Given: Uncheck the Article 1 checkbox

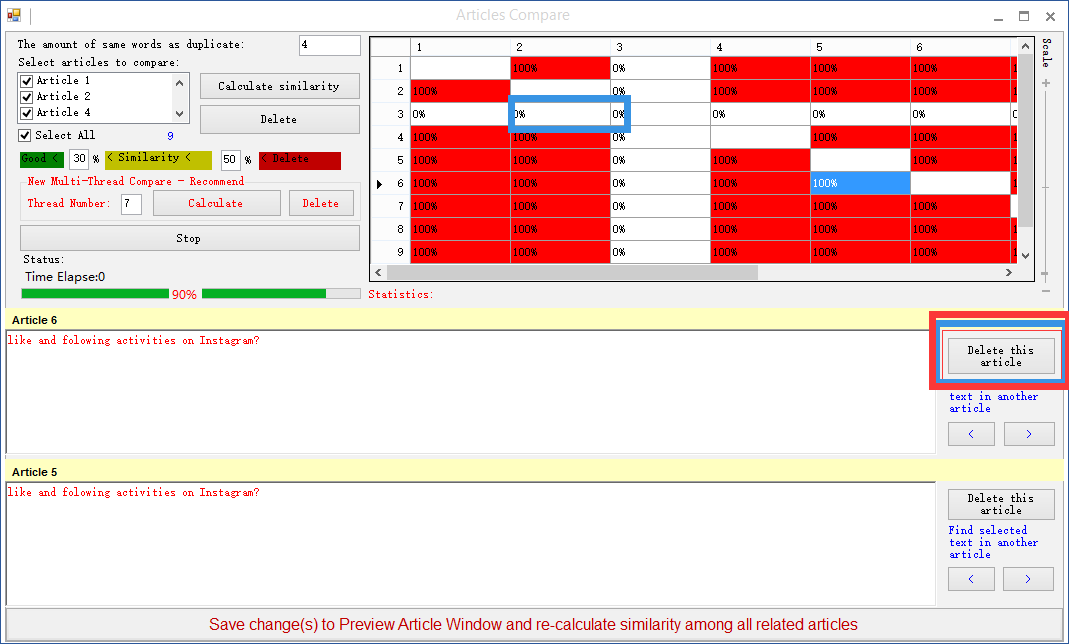Looking at the screenshot, I should point(27,81).
